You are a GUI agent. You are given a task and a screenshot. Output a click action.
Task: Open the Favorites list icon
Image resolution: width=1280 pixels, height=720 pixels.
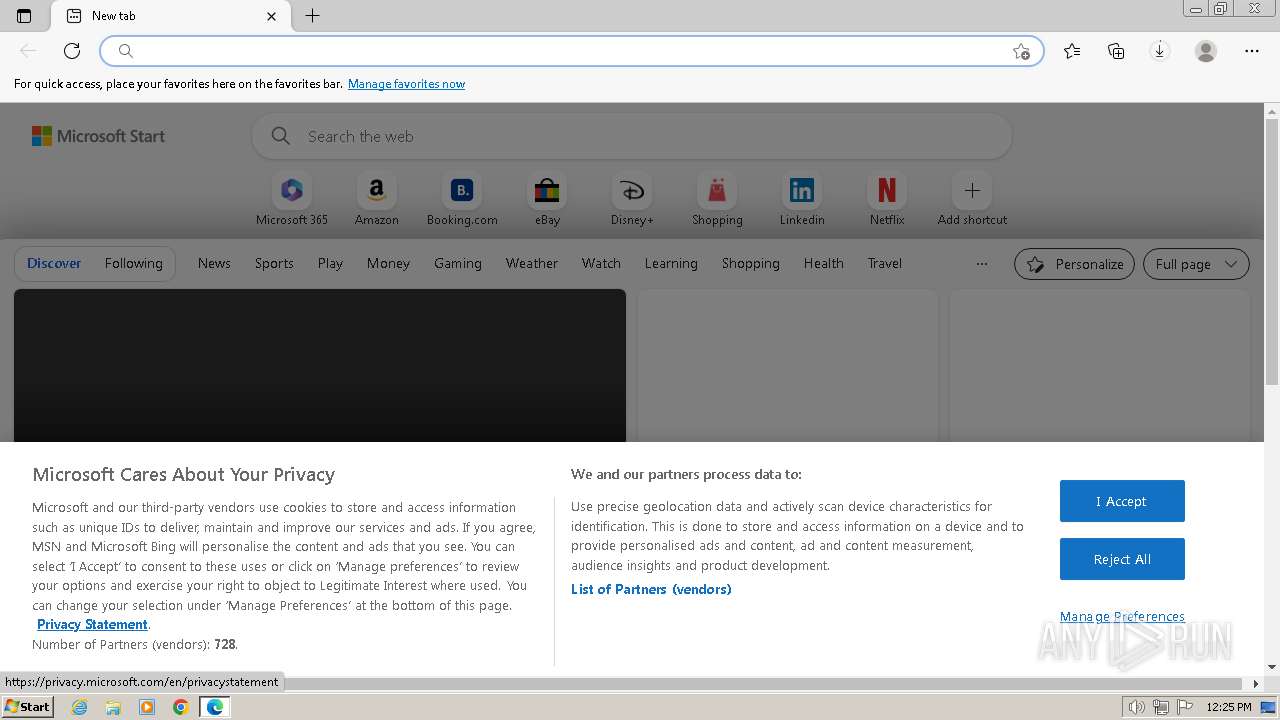click(x=1072, y=51)
